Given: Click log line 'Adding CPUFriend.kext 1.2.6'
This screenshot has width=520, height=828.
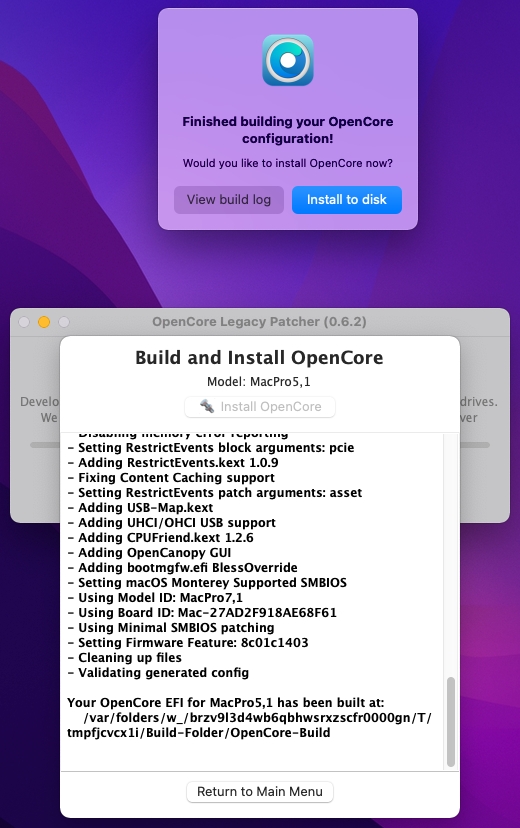Looking at the screenshot, I should coord(160,538).
